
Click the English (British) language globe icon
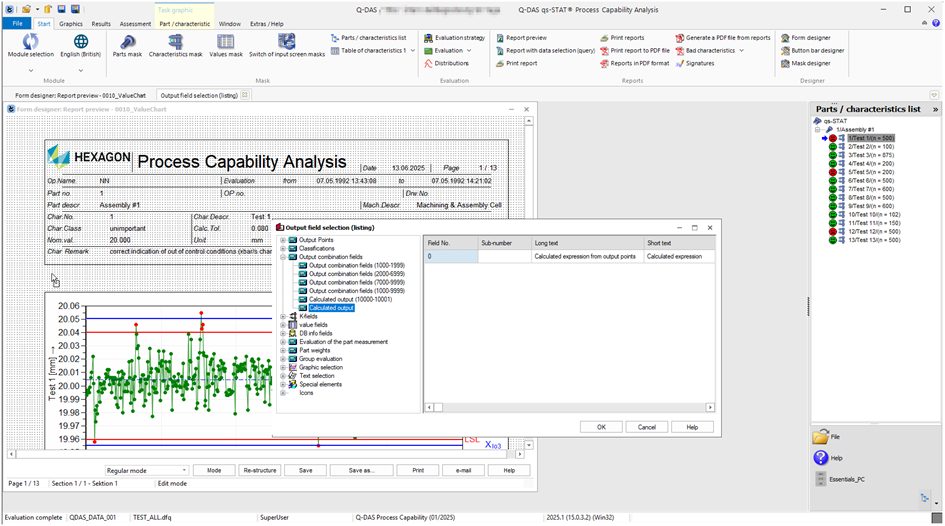[81, 41]
